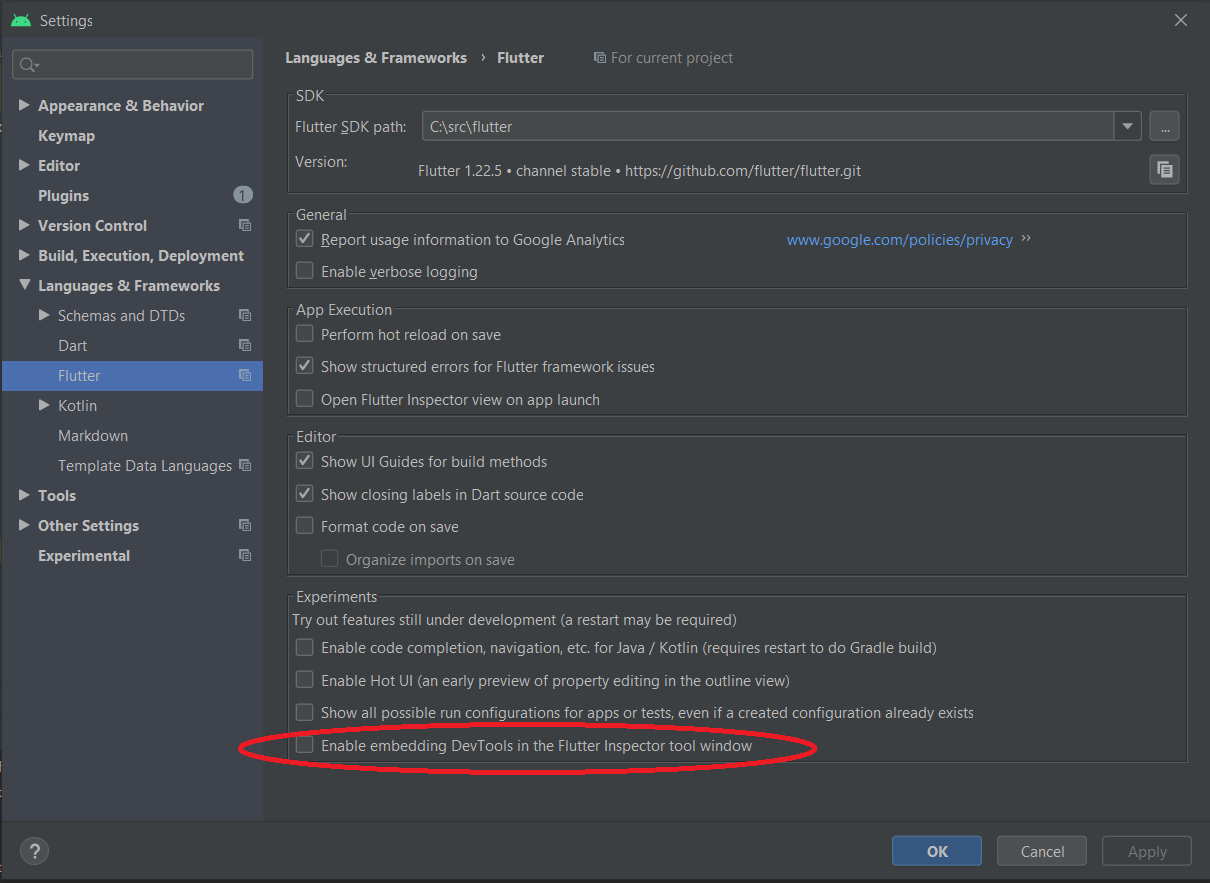Expand the Appearance & Behavior section
This screenshot has height=883, width=1210.
(x=23, y=105)
